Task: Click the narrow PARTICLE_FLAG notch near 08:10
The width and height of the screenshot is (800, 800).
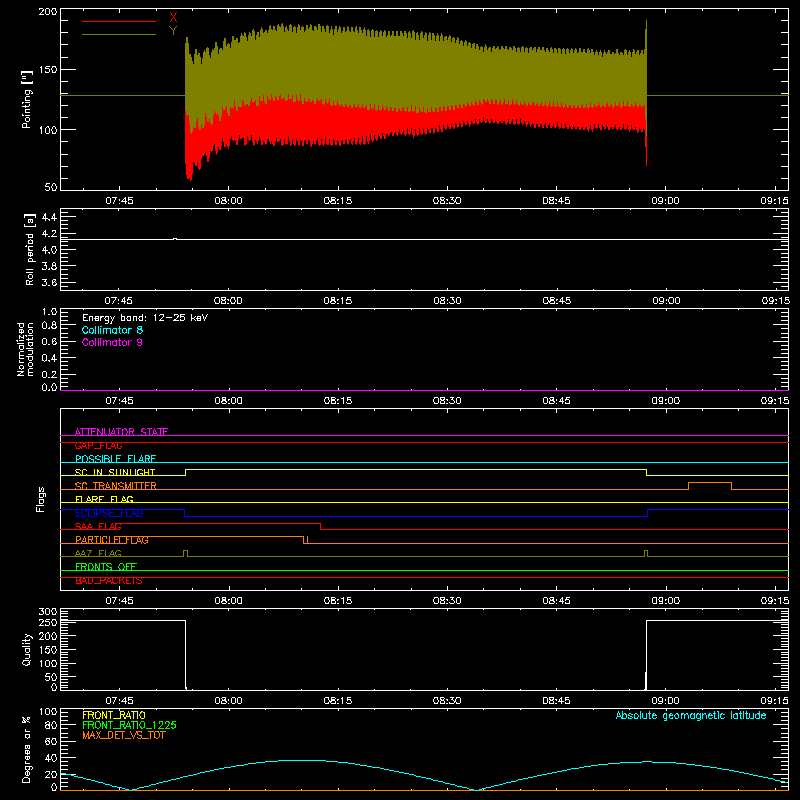Action: pos(306,540)
